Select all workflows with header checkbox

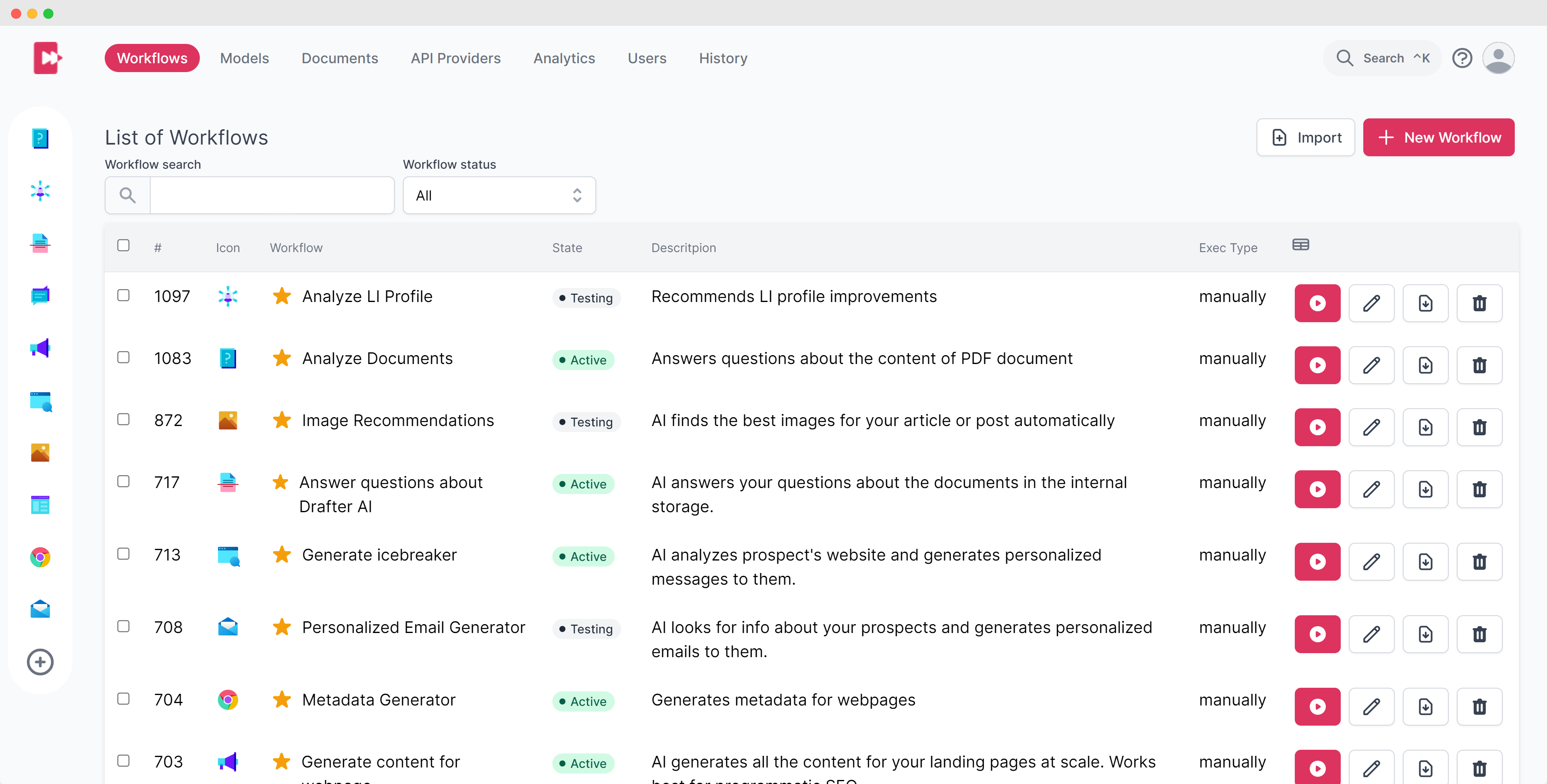[x=123, y=246]
